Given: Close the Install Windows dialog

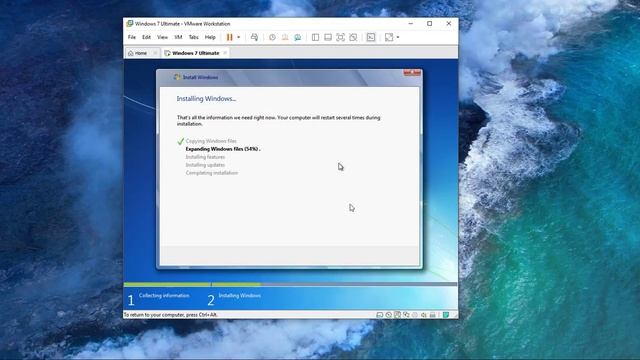Looking at the screenshot, I should coord(412,73).
